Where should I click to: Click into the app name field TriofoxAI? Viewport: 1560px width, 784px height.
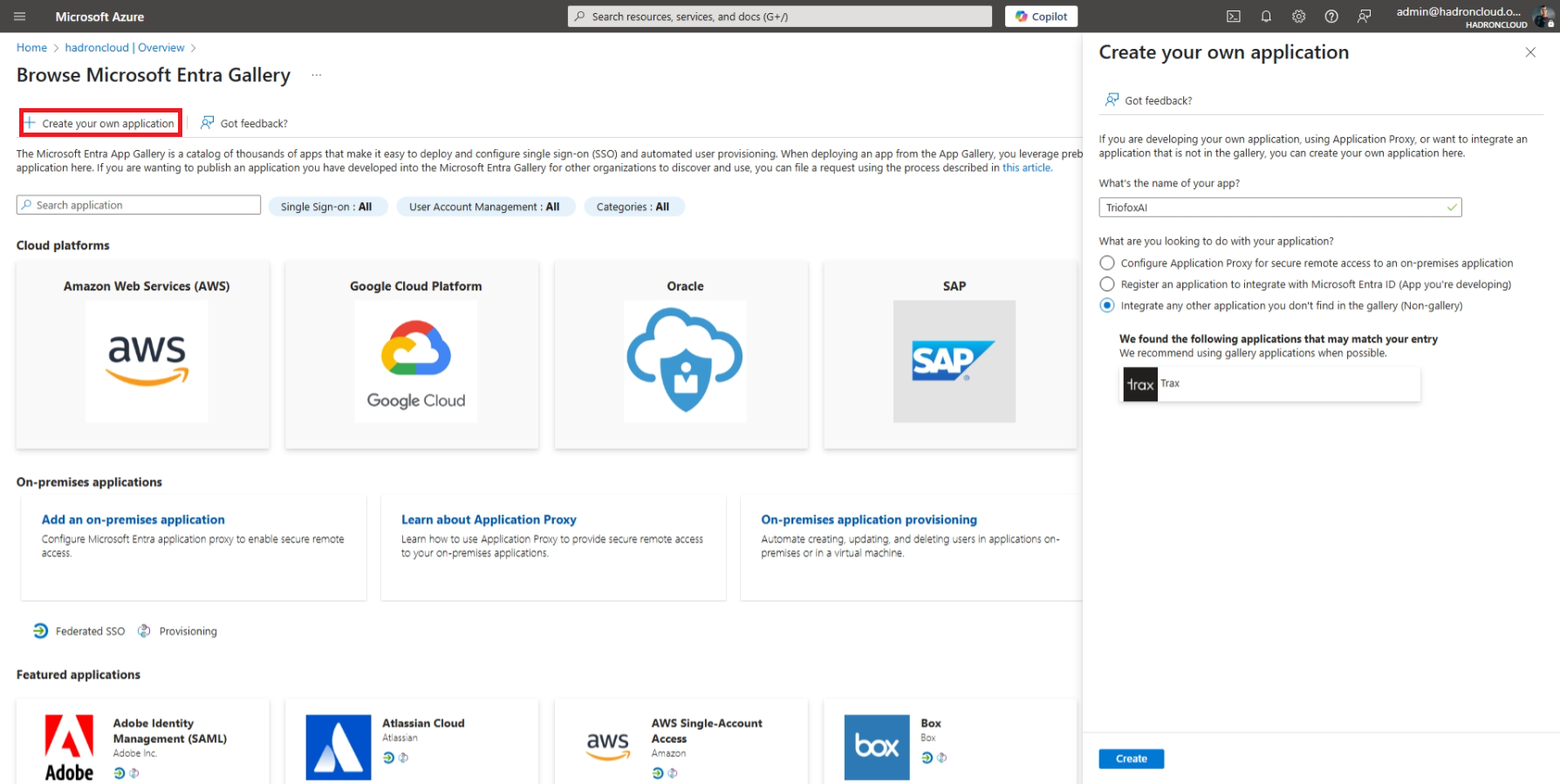click(x=1280, y=208)
